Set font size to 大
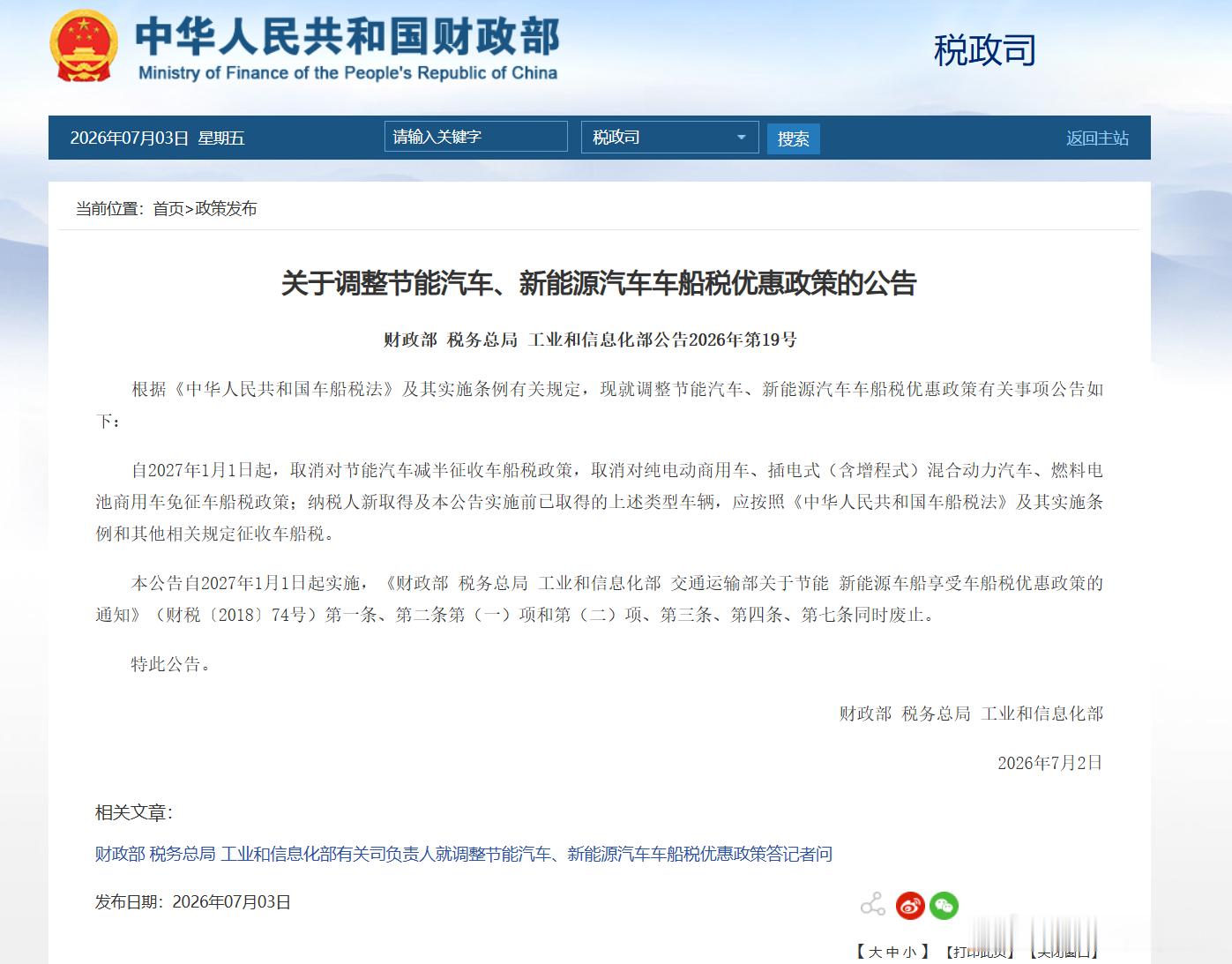 [x=875, y=952]
